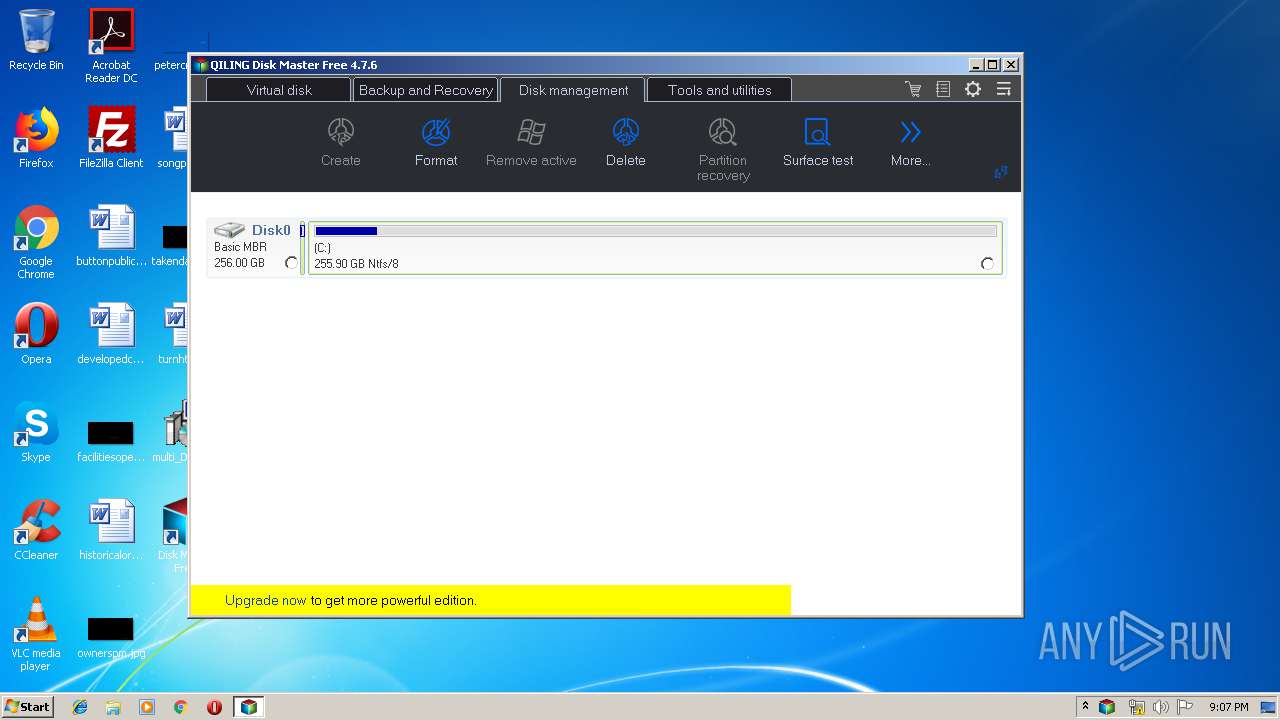Viewport: 1280px width, 720px height.
Task: Start the Surface test tool
Action: point(818,132)
